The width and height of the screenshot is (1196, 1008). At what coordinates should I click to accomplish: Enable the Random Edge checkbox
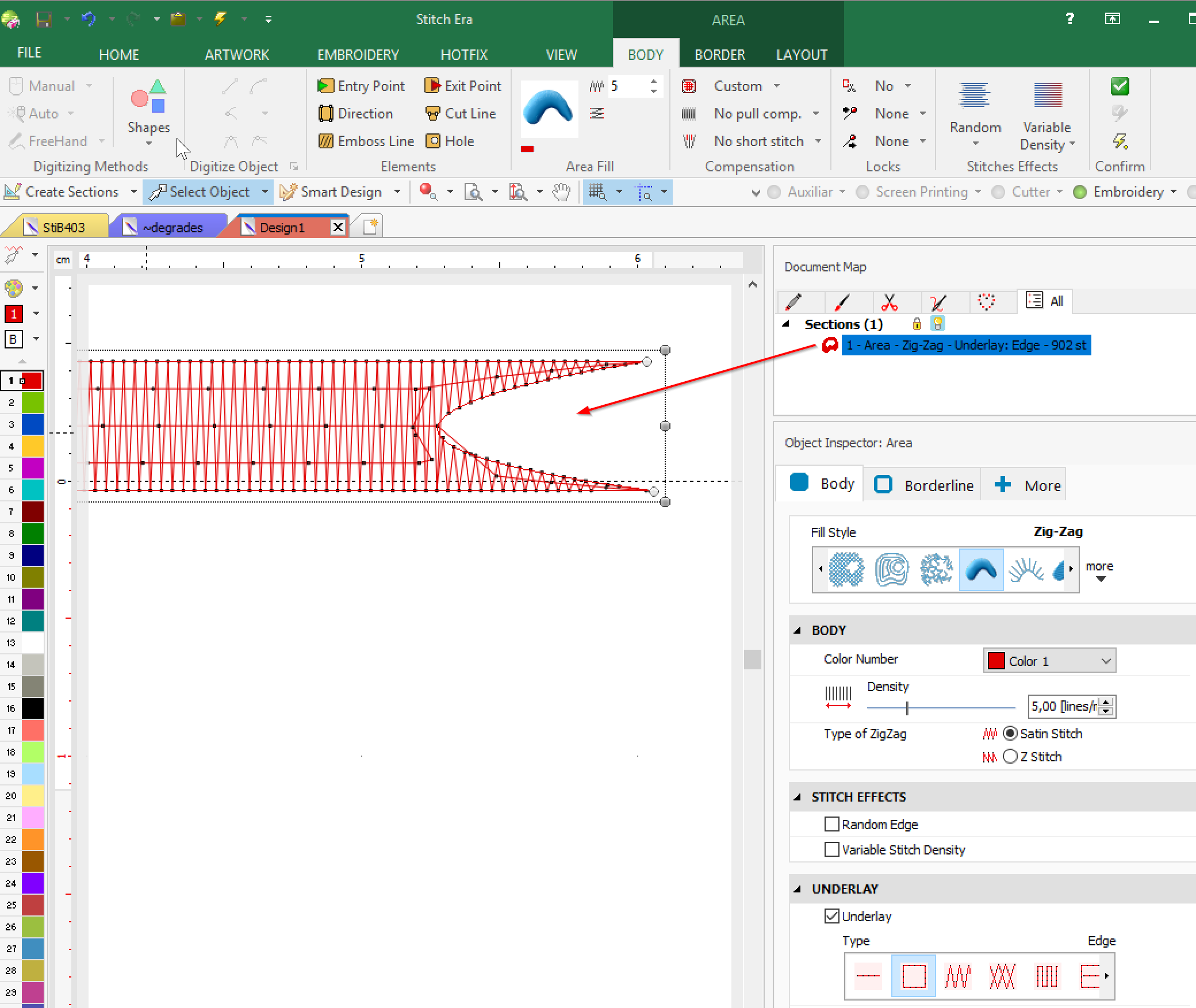point(831,824)
